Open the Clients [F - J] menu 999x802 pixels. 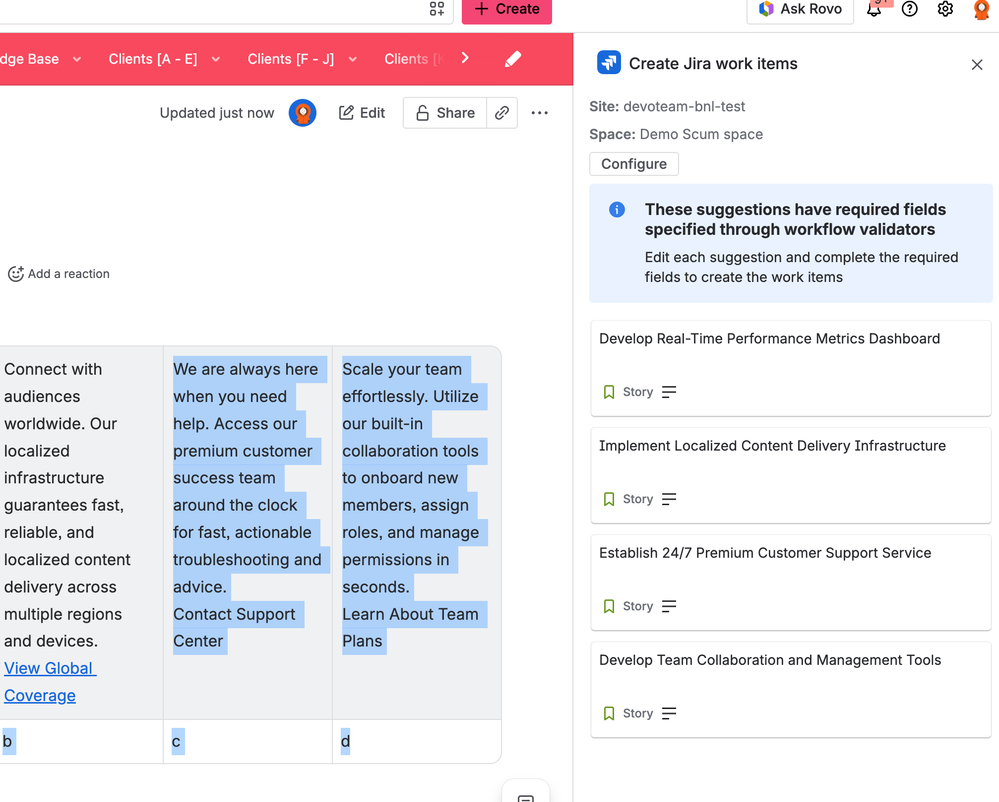coord(291,59)
